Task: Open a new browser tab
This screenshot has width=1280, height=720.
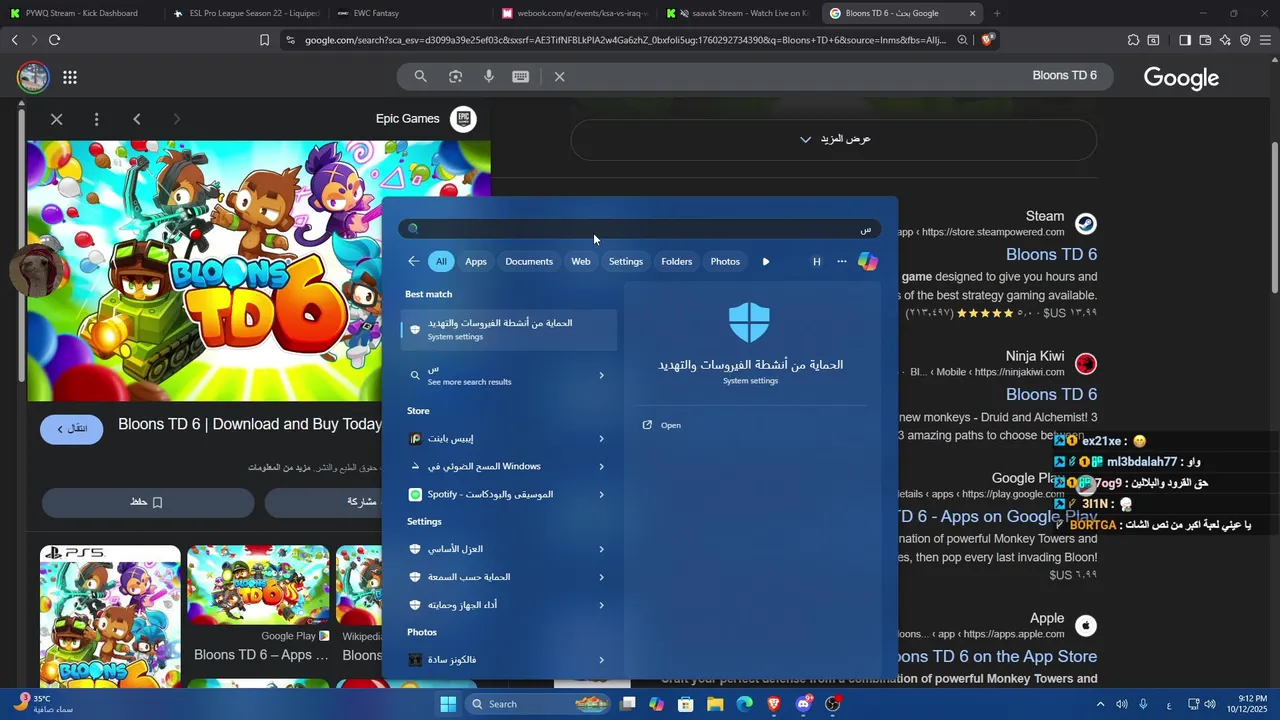Action: [x=997, y=13]
